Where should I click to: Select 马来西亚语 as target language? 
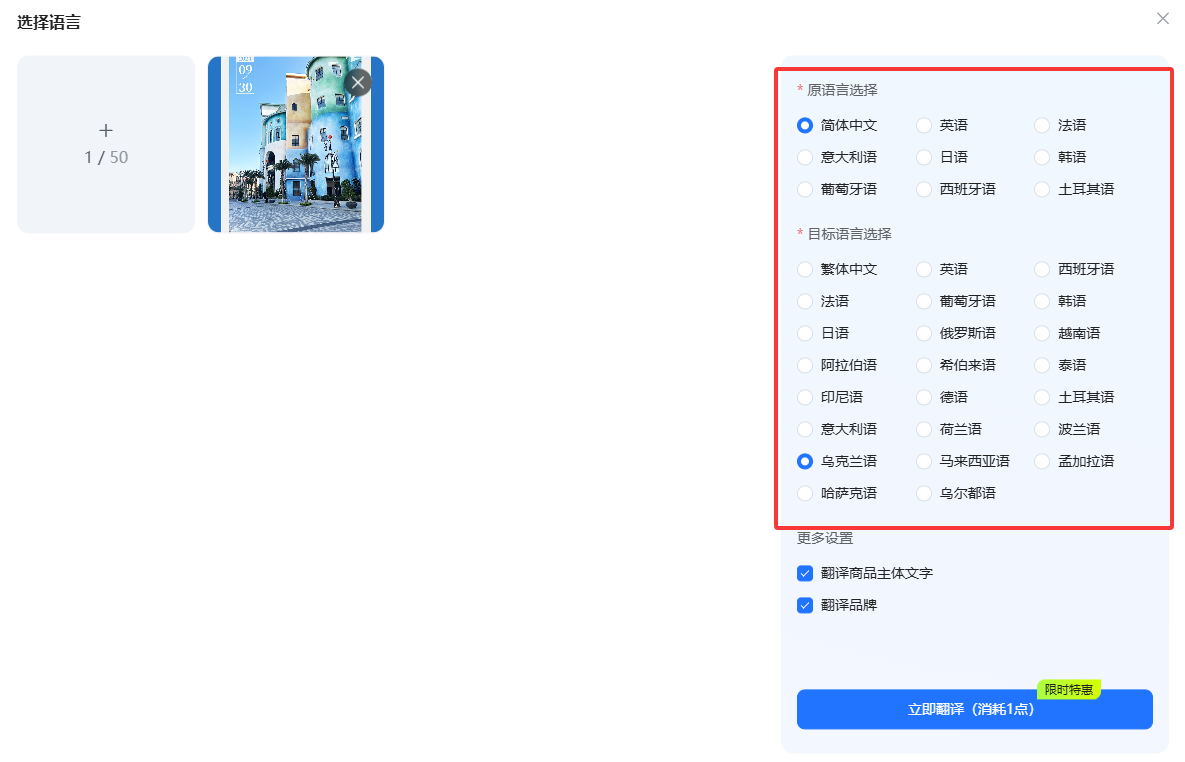(x=924, y=461)
